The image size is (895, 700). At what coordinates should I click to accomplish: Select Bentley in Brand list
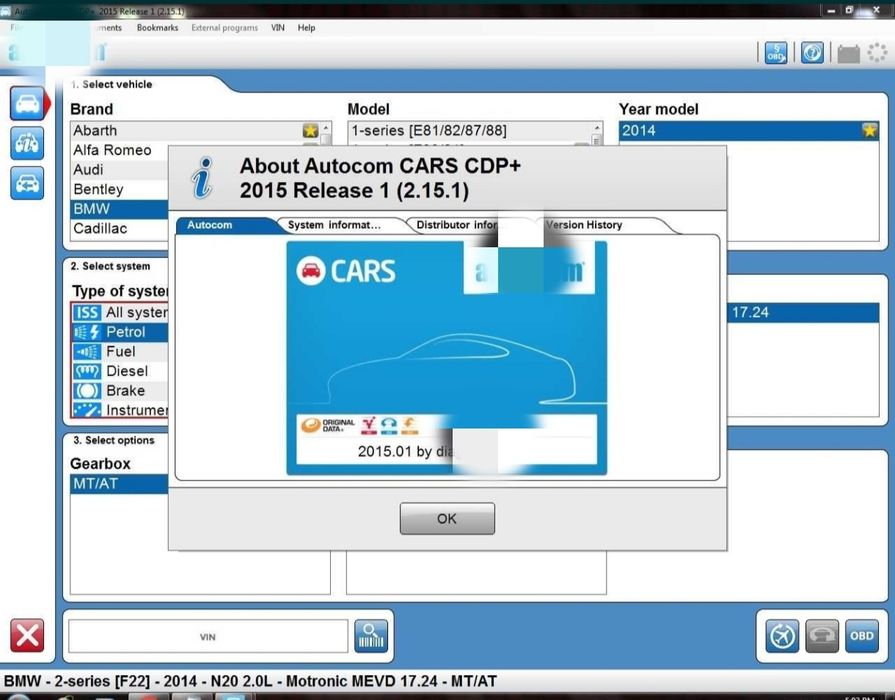pyautogui.click(x=120, y=189)
